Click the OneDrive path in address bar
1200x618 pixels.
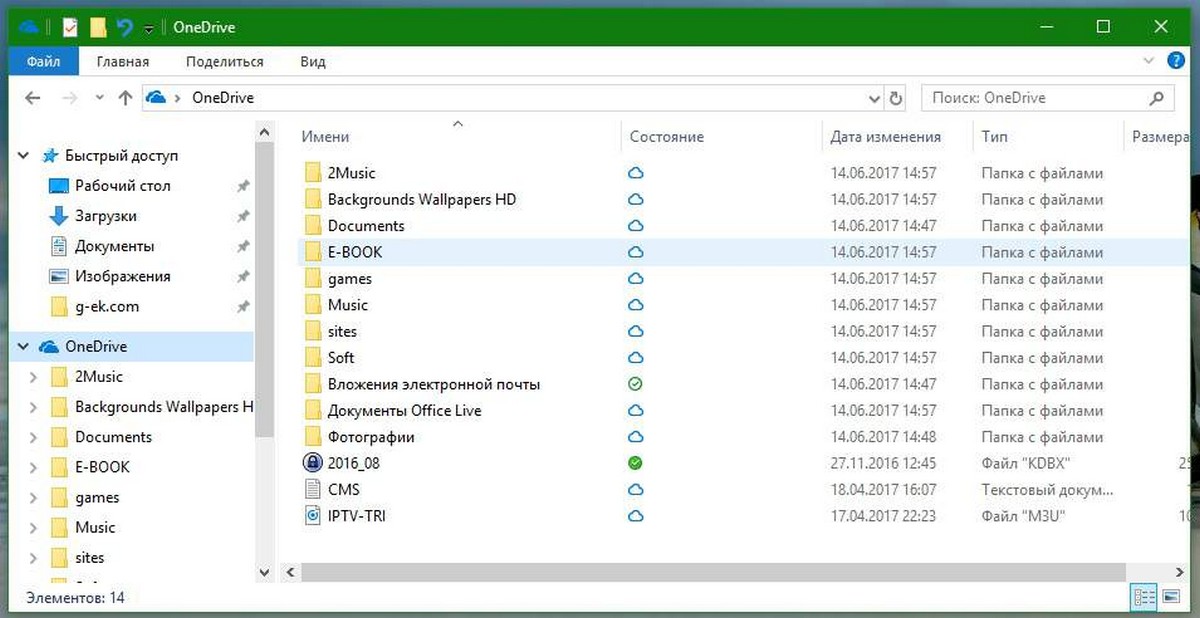[x=223, y=98]
